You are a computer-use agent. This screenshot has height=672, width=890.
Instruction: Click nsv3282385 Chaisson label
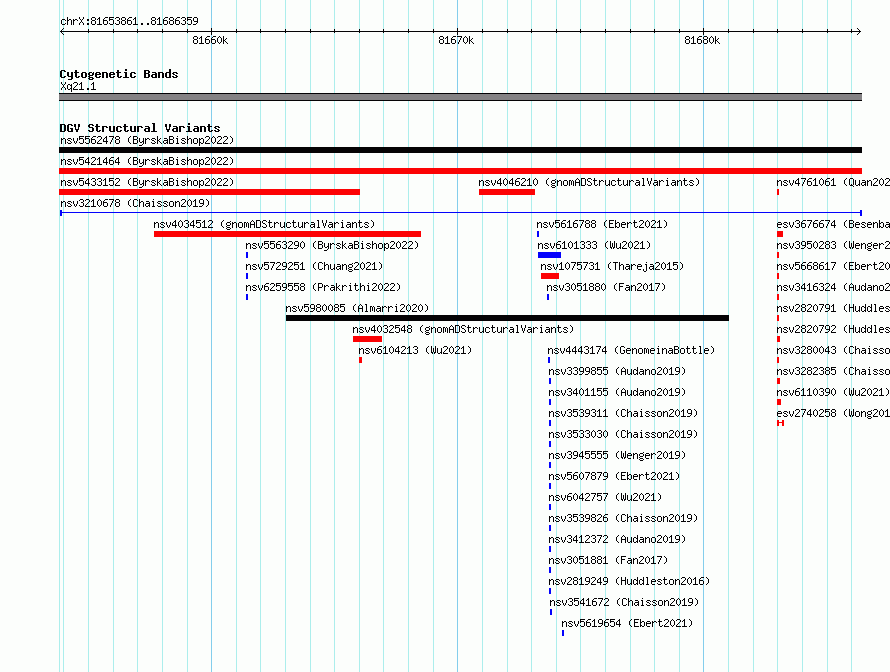point(833,371)
